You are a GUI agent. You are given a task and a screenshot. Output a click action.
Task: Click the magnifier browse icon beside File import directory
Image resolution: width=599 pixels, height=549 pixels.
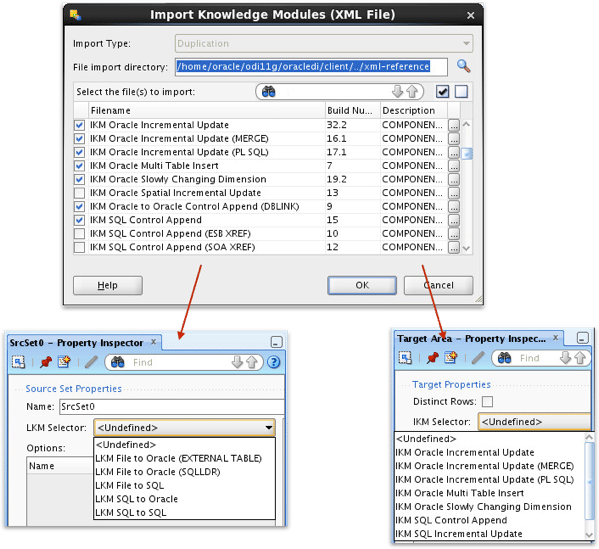pos(463,66)
